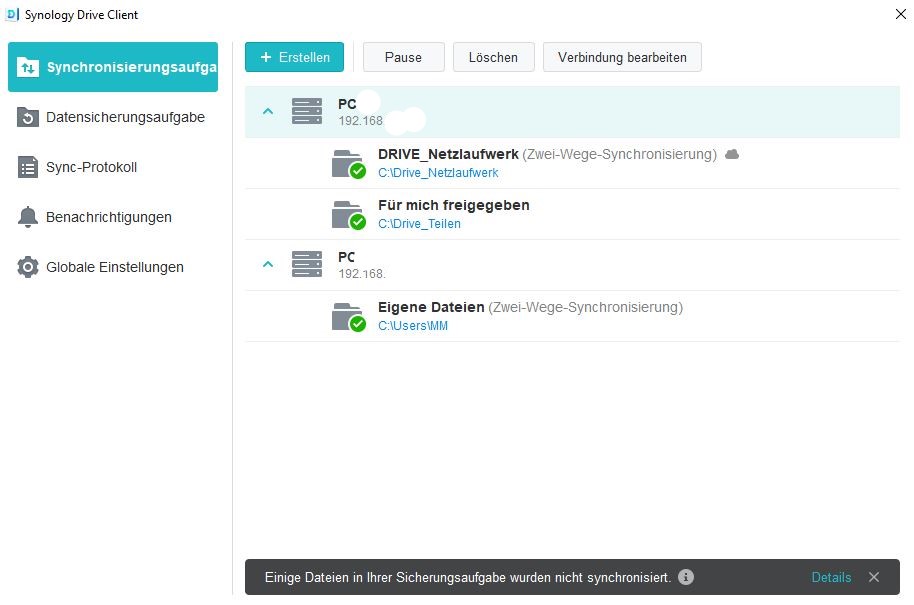Click the cloud icon beside DRIVE_Netzlaufwerk
This screenshot has height=605, width=914.
coord(730,155)
